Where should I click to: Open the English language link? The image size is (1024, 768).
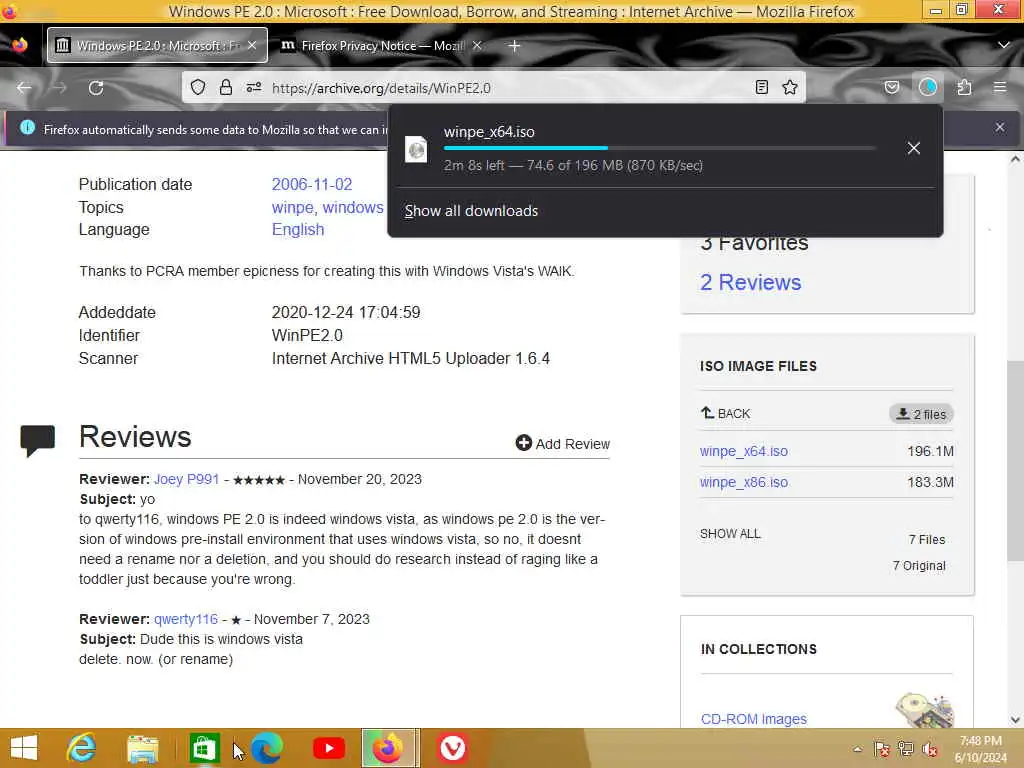[x=298, y=229]
